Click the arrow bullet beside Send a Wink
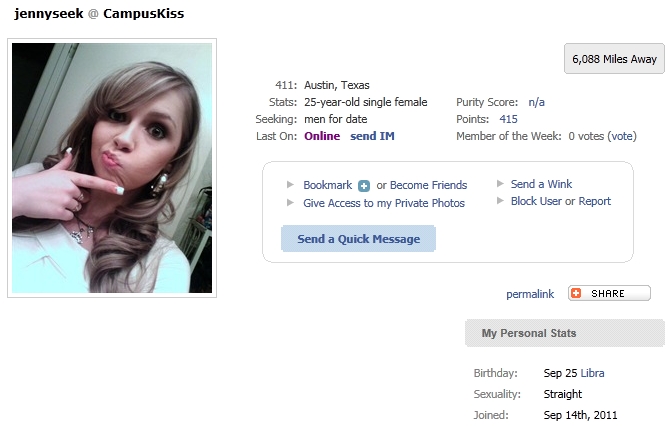Screen dimensions: 669x426 pos(500,184)
